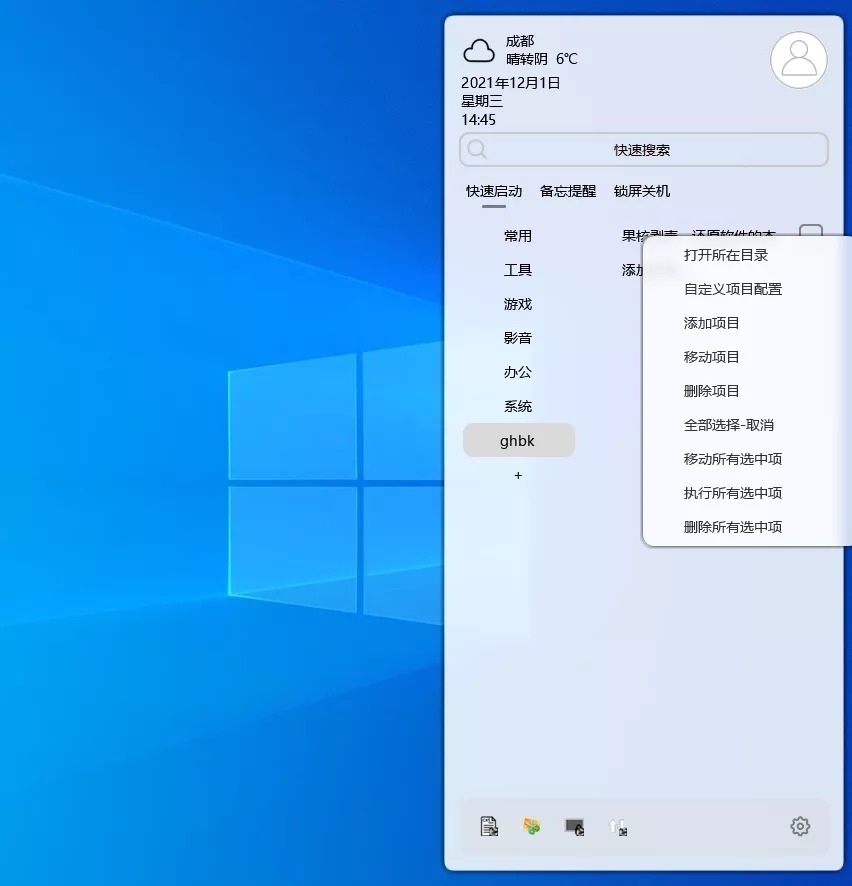Launch the colorful orange-green icon in bottom bar

[532, 826]
